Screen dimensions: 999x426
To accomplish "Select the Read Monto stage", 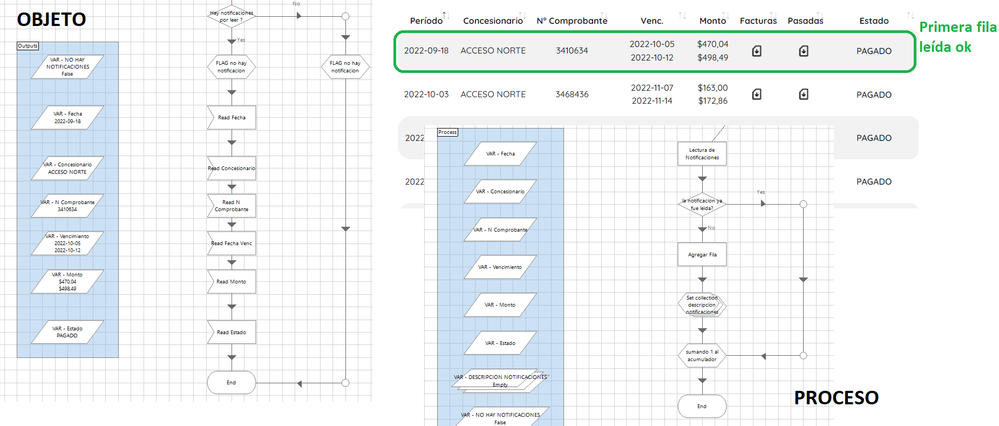I will [x=231, y=281].
